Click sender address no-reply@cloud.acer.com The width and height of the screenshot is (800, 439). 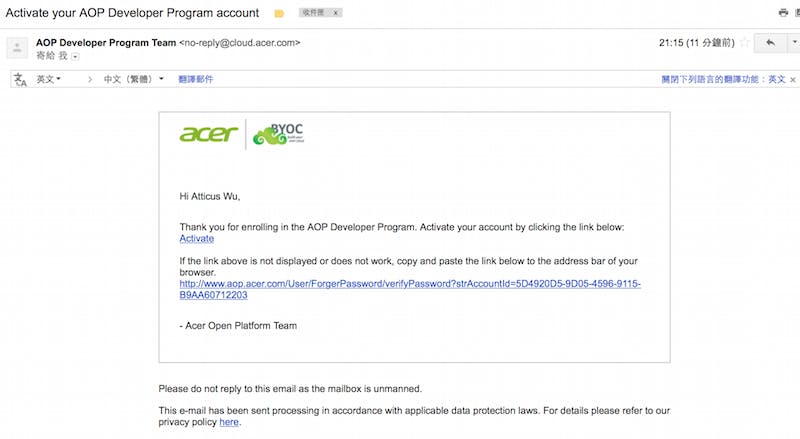pos(240,43)
